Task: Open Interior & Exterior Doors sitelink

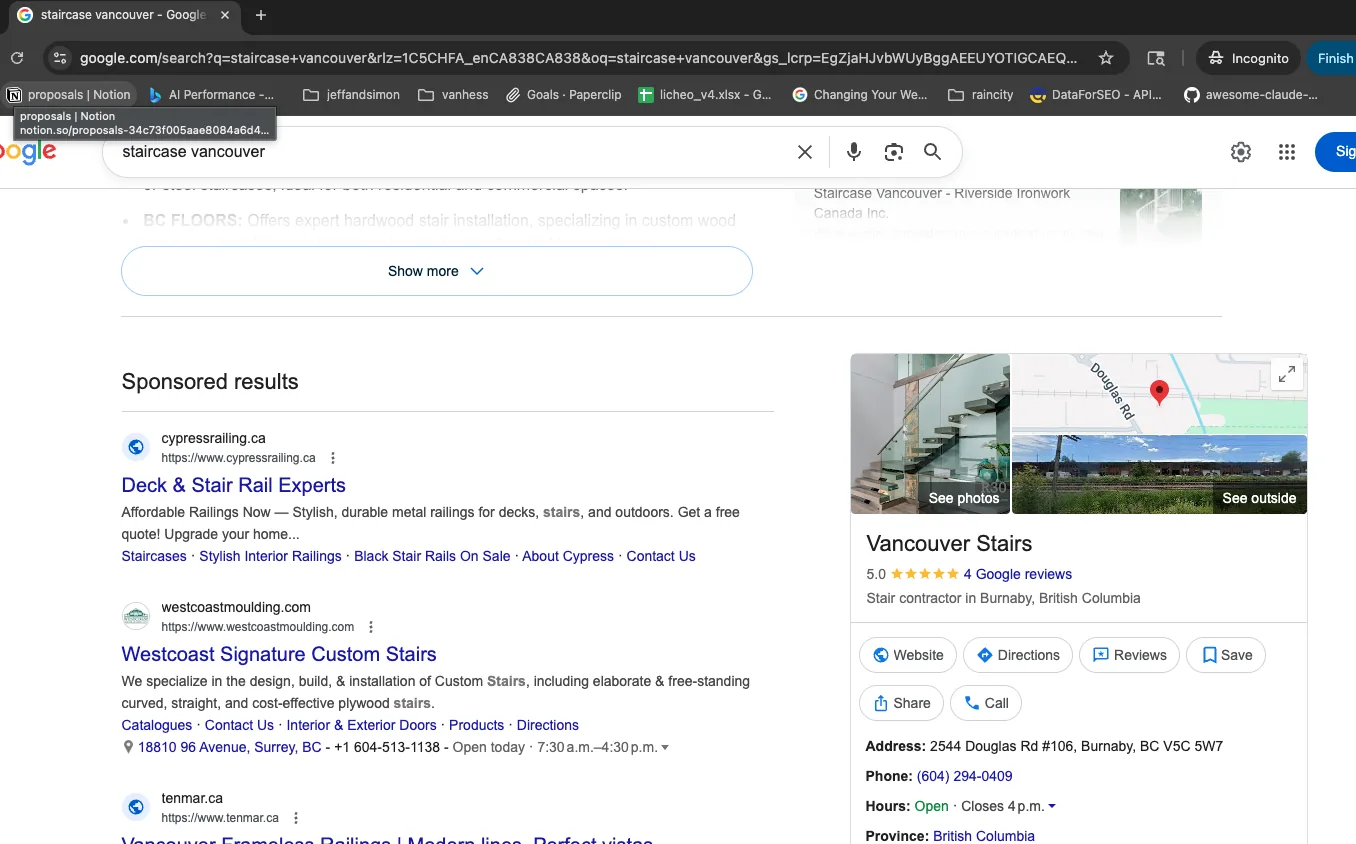Action: [361, 725]
